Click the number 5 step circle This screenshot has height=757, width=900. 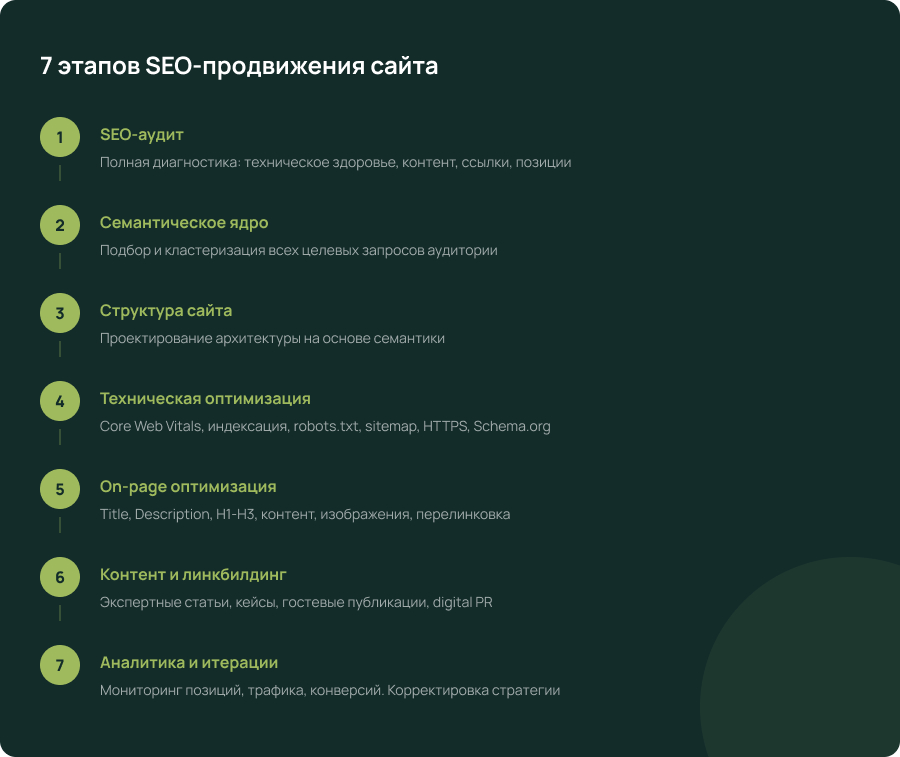tap(60, 489)
